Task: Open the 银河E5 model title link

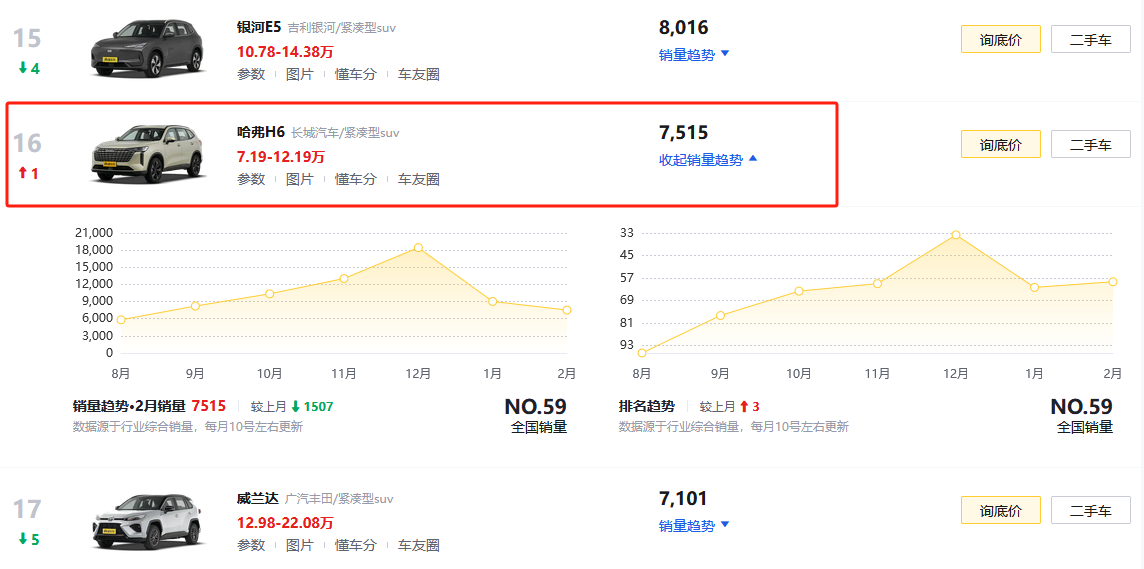Action: point(259,28)
